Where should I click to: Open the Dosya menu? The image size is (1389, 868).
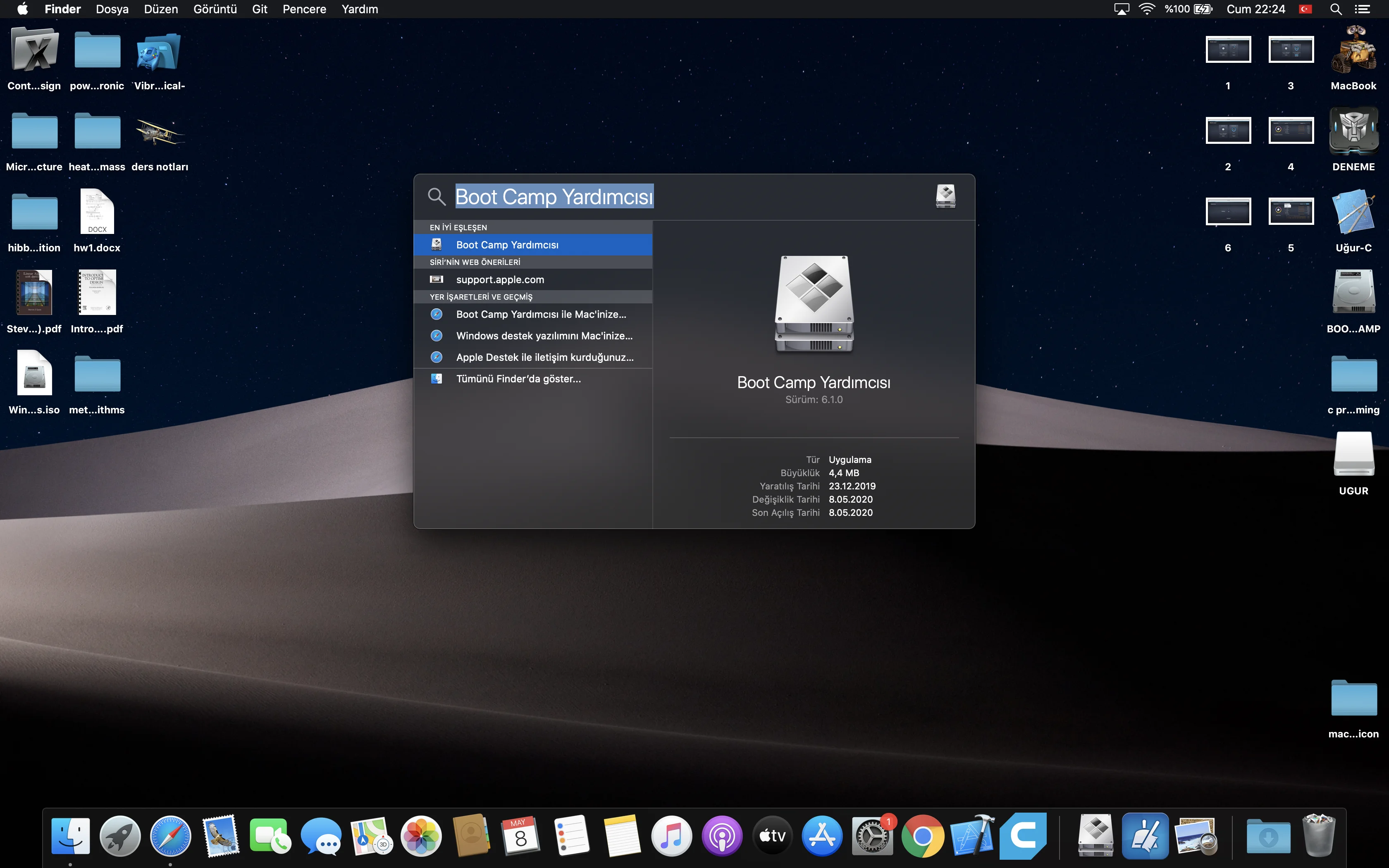[x=112, y=9]
